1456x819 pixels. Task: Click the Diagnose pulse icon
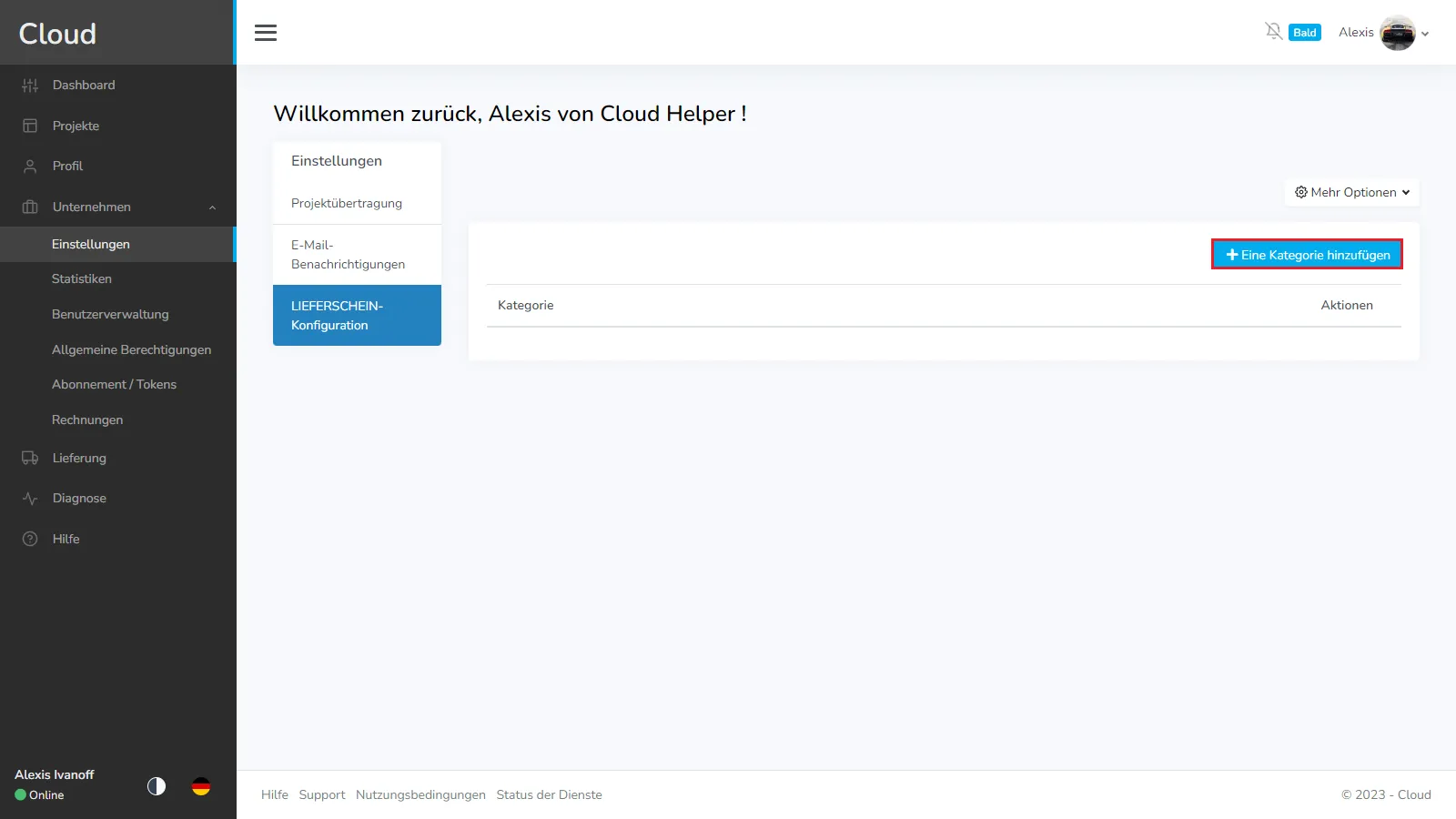click(x=30, y=499)
